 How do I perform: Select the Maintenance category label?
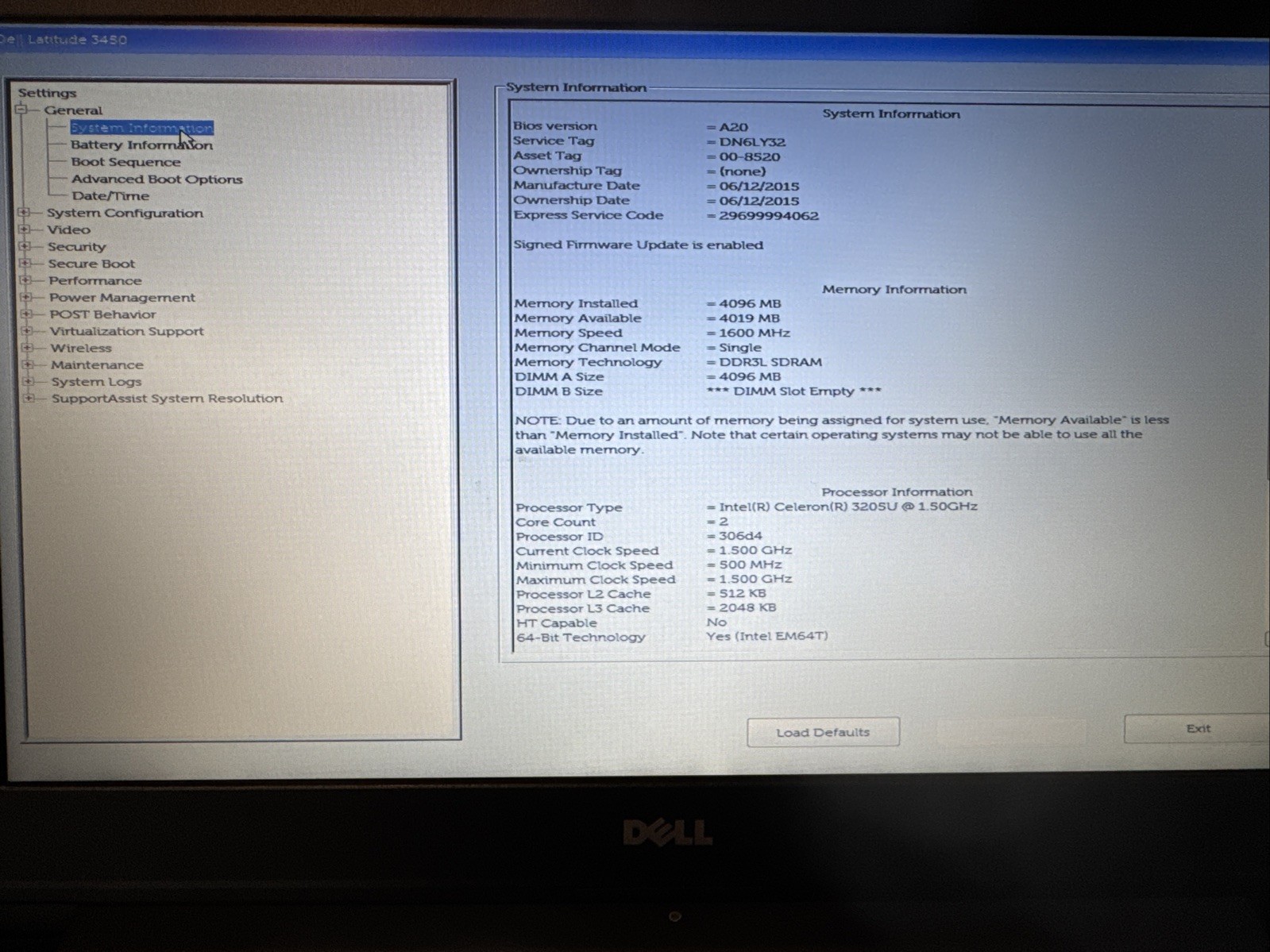coord(97,364)
